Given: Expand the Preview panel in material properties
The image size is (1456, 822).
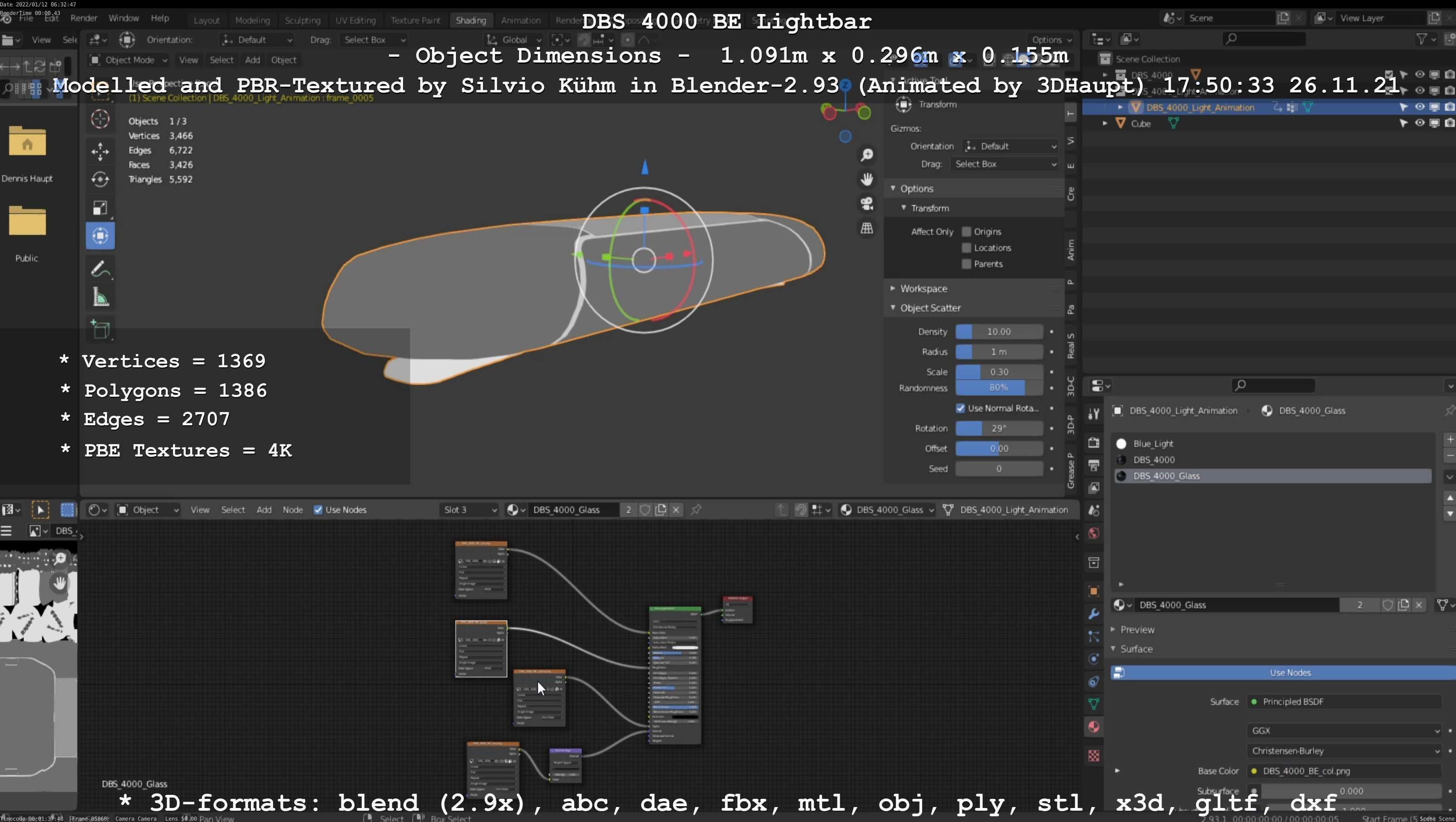Looking at the screenshot, I should (1137, 629).
